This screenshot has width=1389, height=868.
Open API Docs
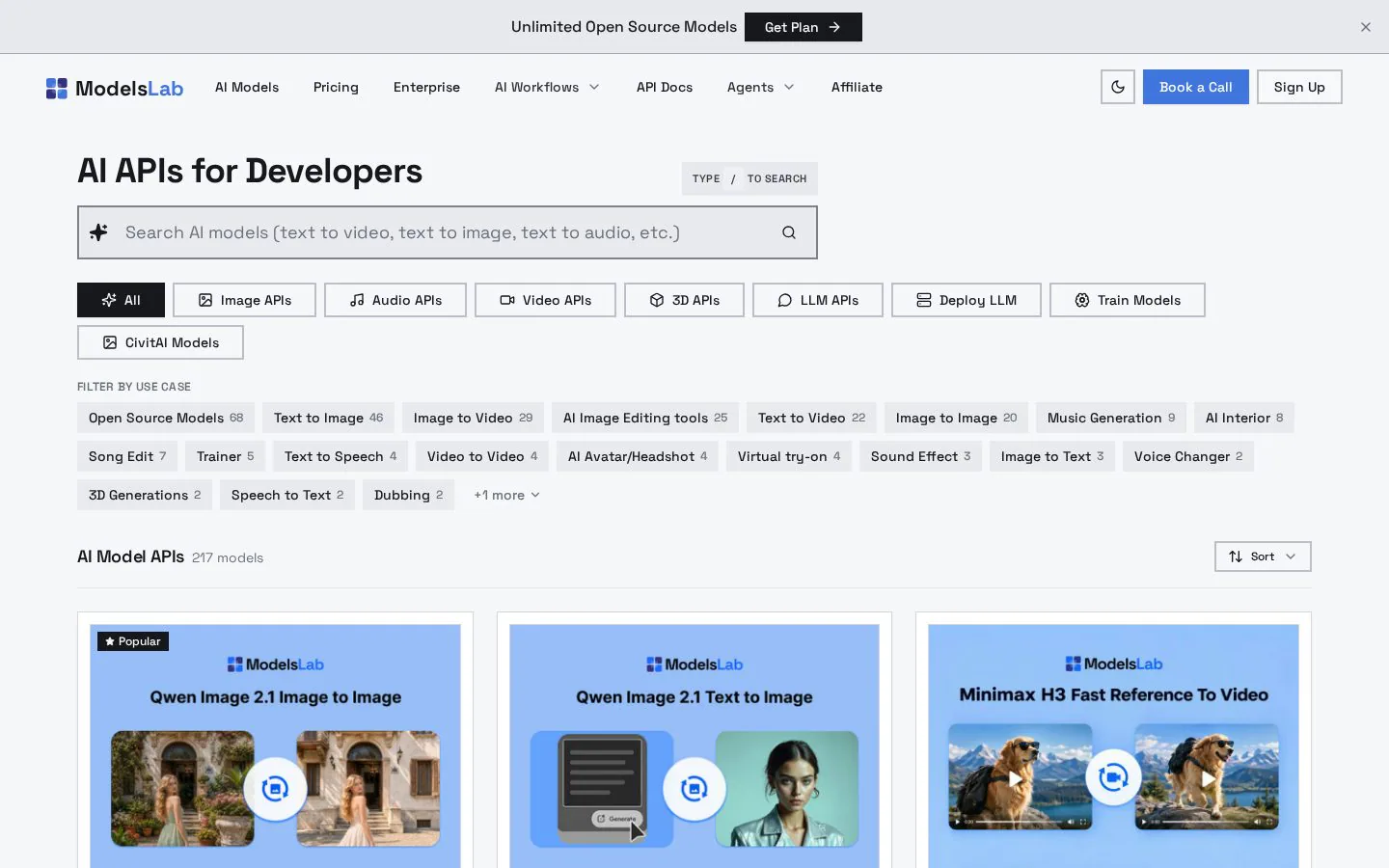(x=665, y=87)
